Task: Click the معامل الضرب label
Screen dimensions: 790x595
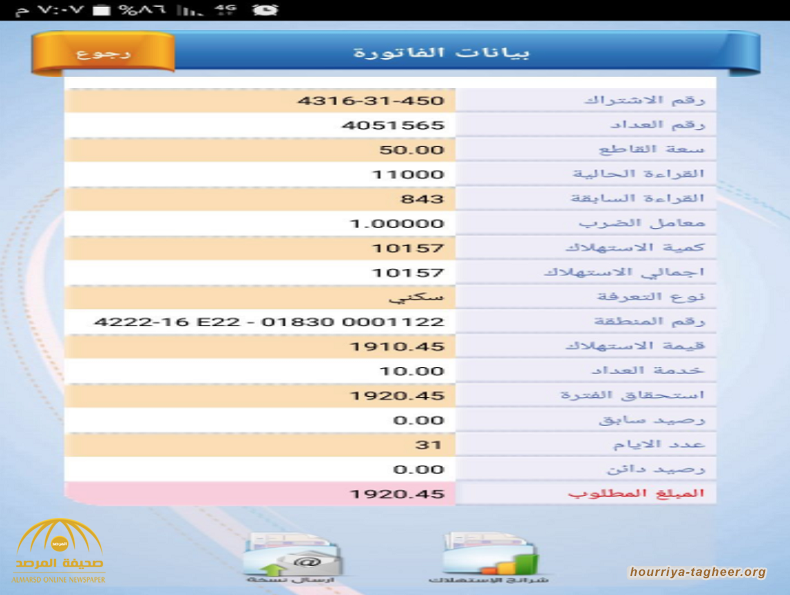Action: click(x=641, y=223)
